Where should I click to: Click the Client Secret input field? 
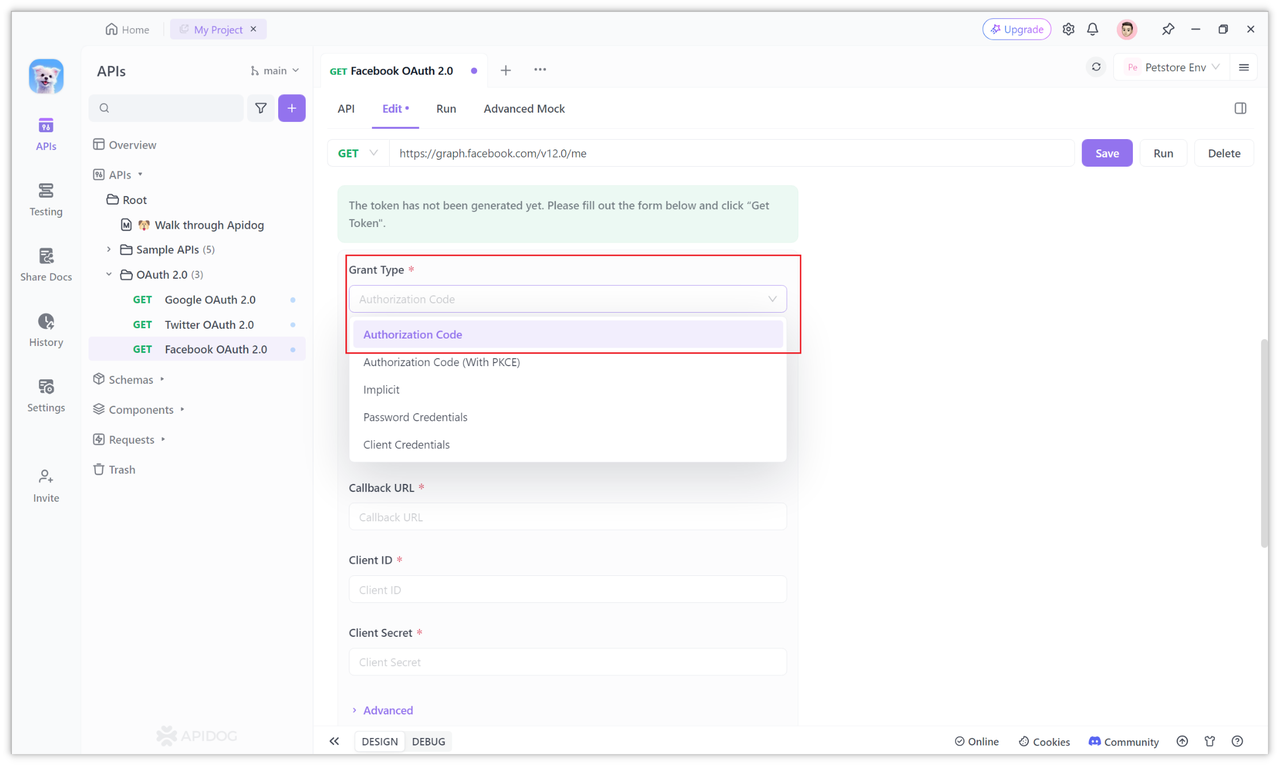pyautogui.click(x=567, y=662)
